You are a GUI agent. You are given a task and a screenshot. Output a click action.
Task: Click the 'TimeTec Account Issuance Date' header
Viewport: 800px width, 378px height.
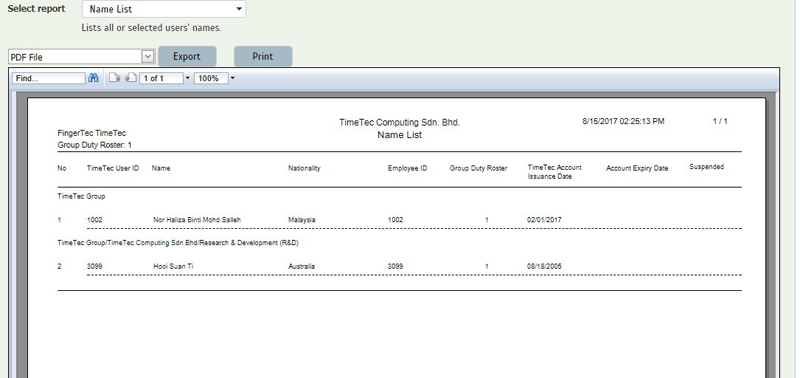tap(555, 172)
